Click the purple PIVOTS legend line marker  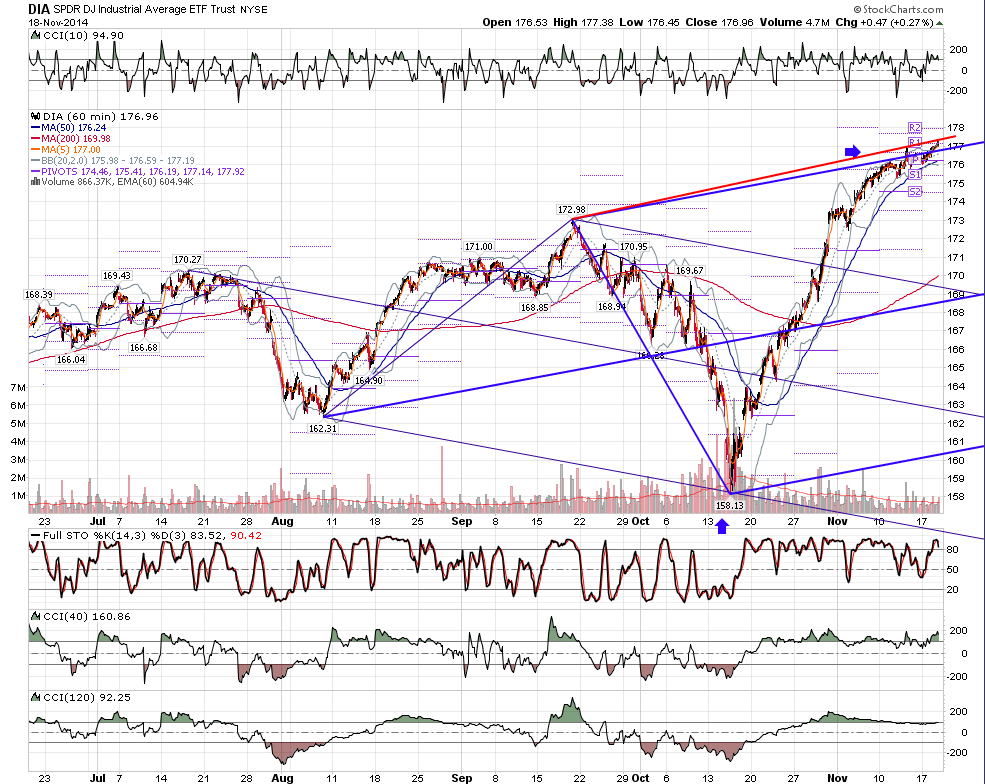pyautogui.click(x=36, y=172)
